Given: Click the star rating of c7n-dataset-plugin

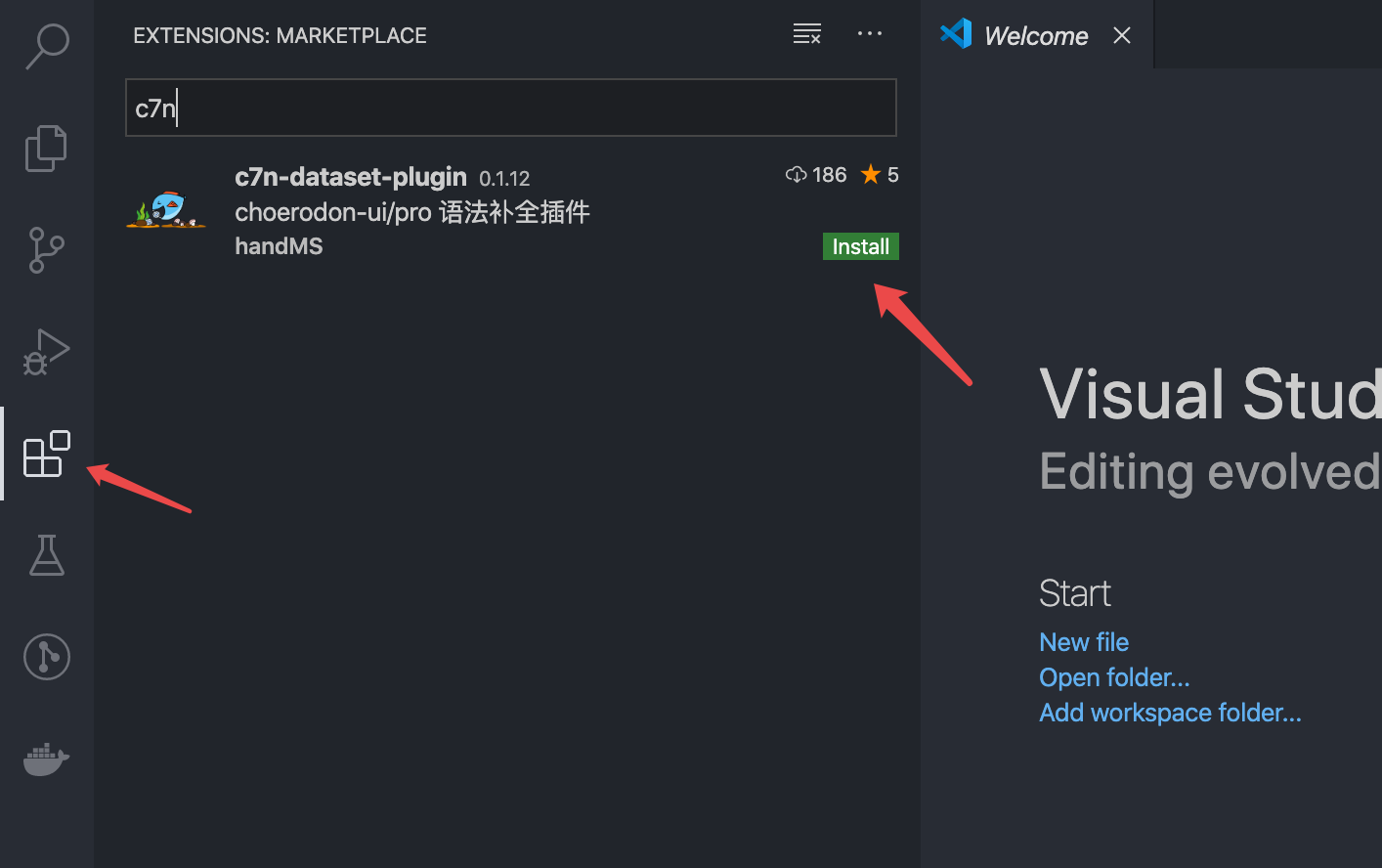Looking at the screenshot, I should [x=870, y=174].
